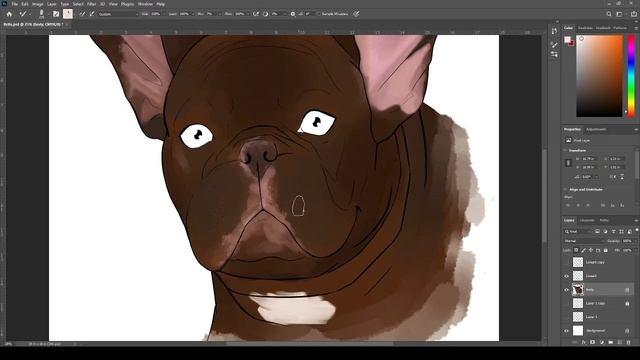Switch to the Adjustments tab
This screenshot has width=640, height=360.
point(596,129)
